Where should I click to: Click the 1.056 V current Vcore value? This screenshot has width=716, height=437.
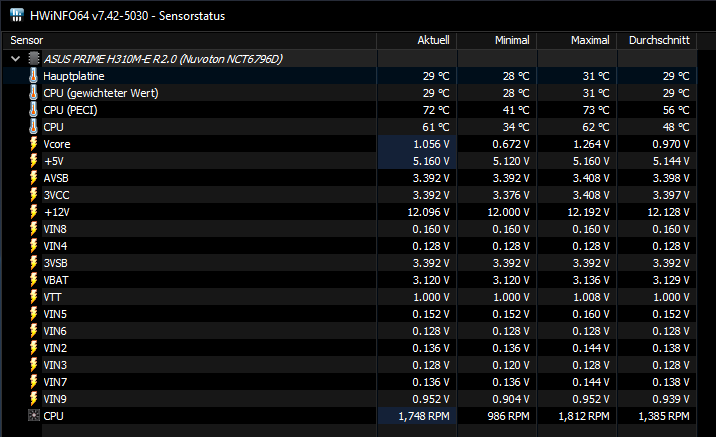pyautogui.click(x=431, y=144)
